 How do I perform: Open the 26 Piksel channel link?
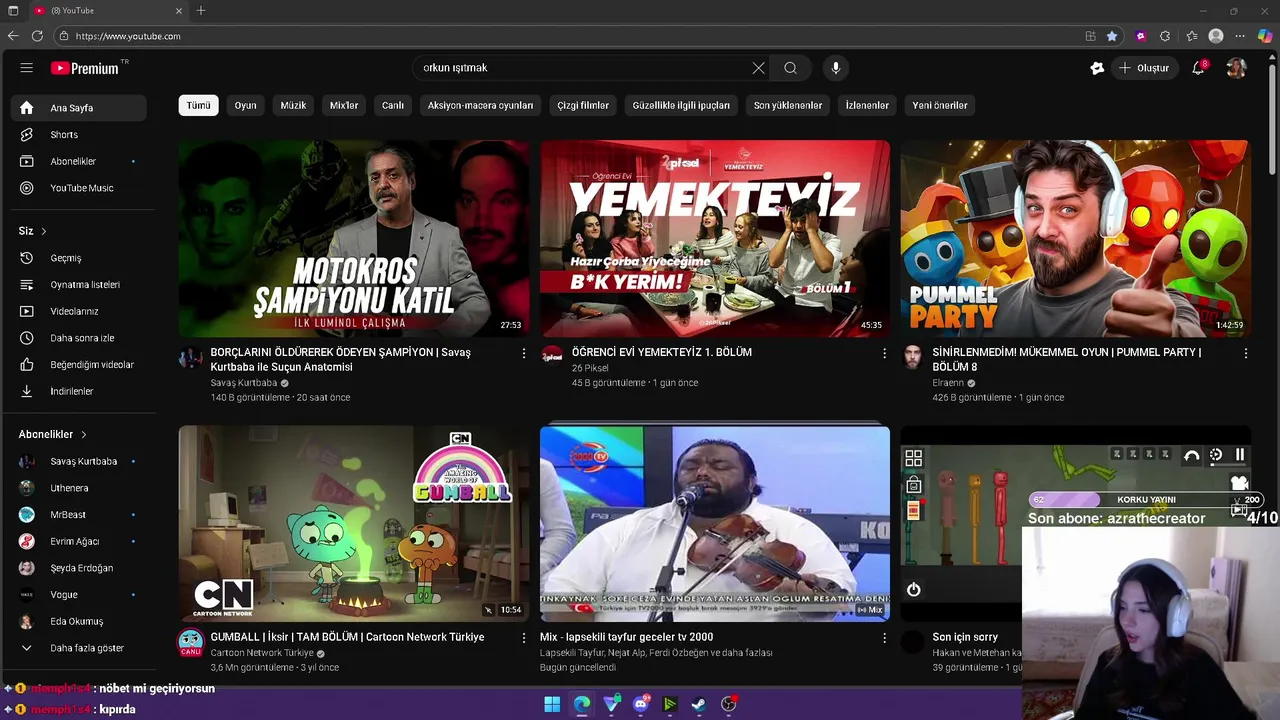pyautogui.click(x=590, y=368)
